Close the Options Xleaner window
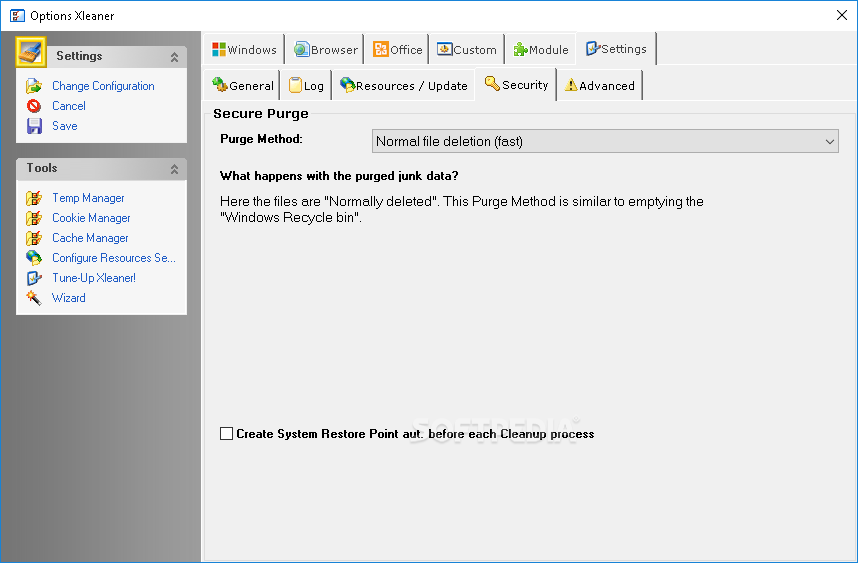858x563 pixels. (842, 15)
